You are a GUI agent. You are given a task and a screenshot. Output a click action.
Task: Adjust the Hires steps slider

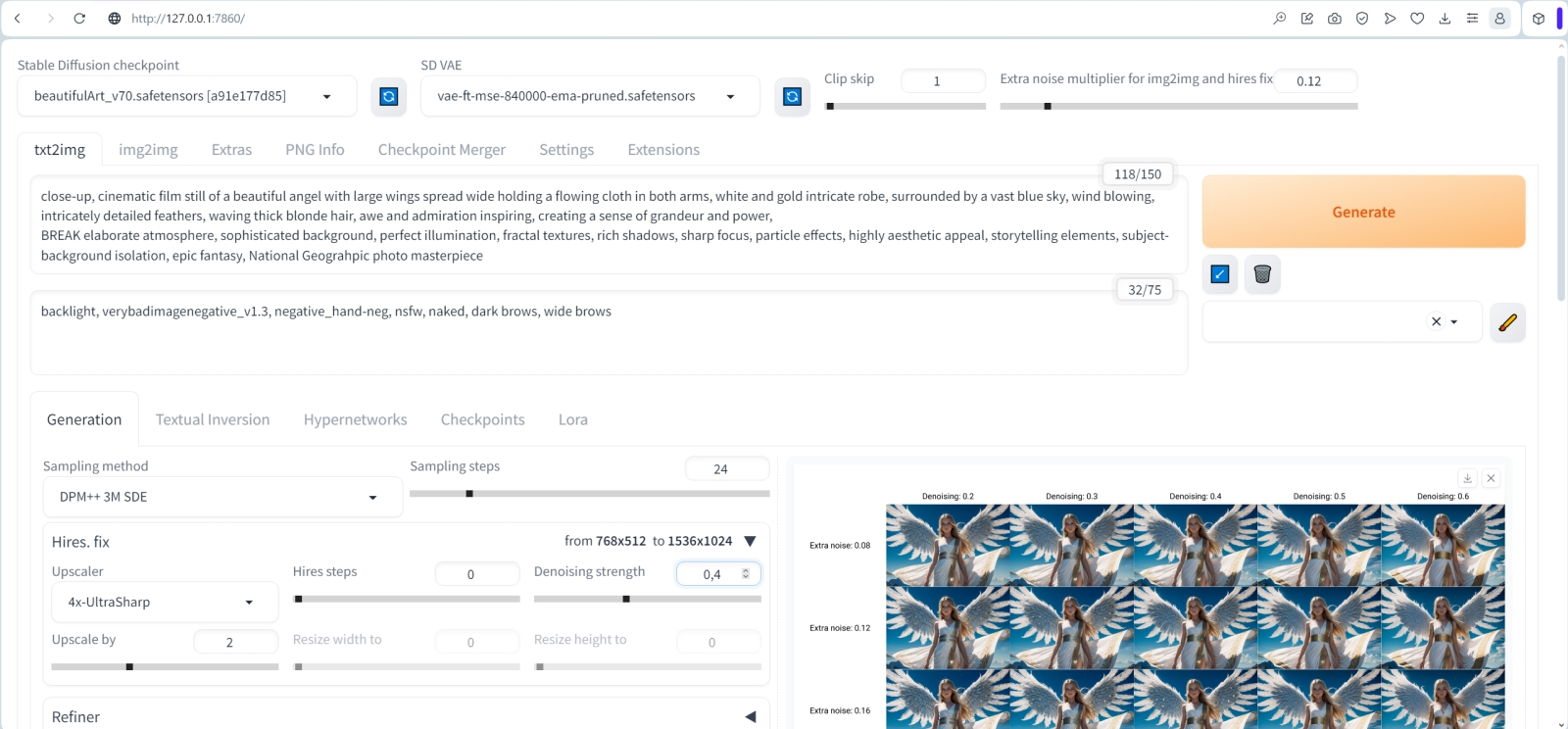[x=406, y=599]
